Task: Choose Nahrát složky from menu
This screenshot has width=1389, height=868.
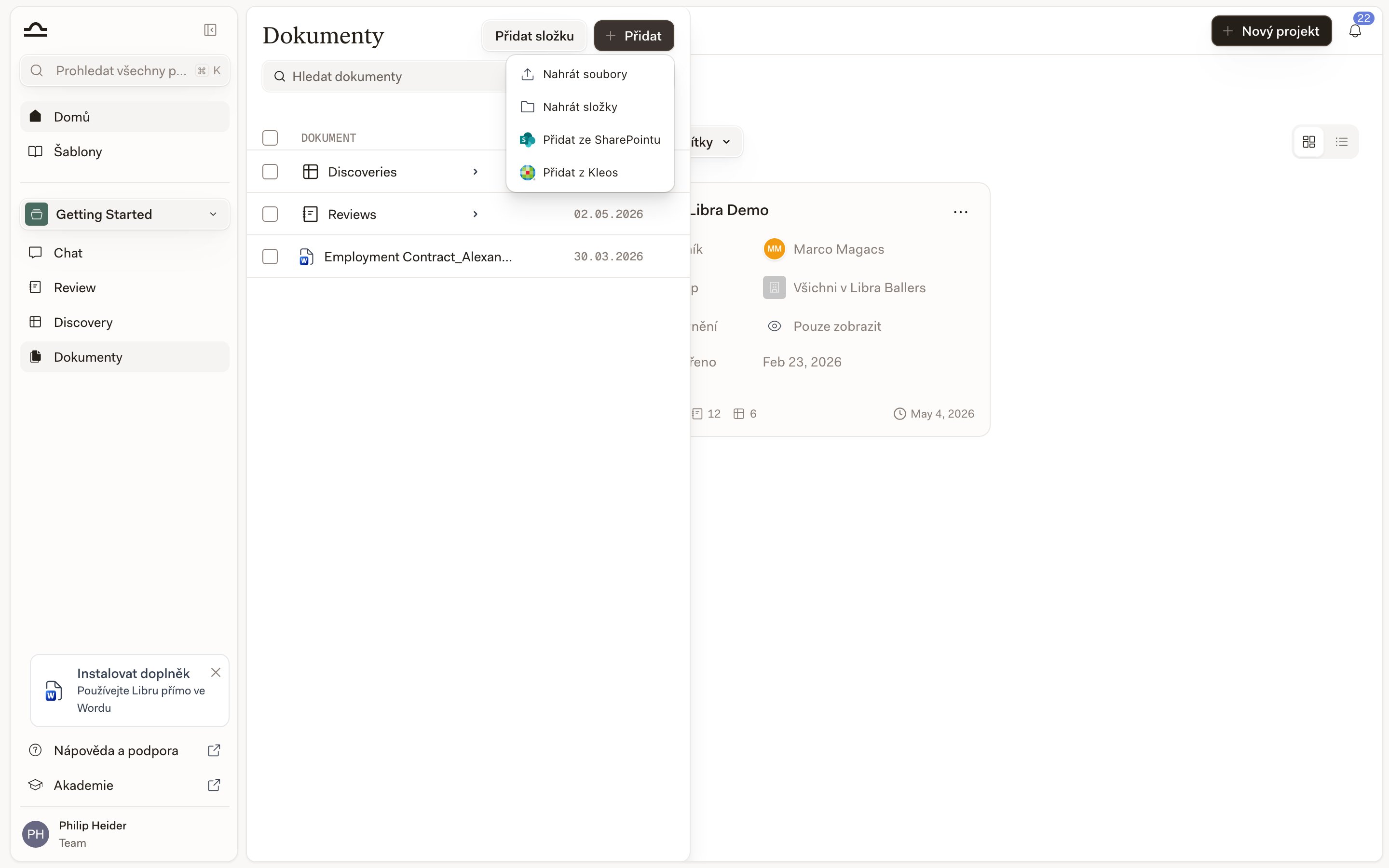Action: click(590, 107)
